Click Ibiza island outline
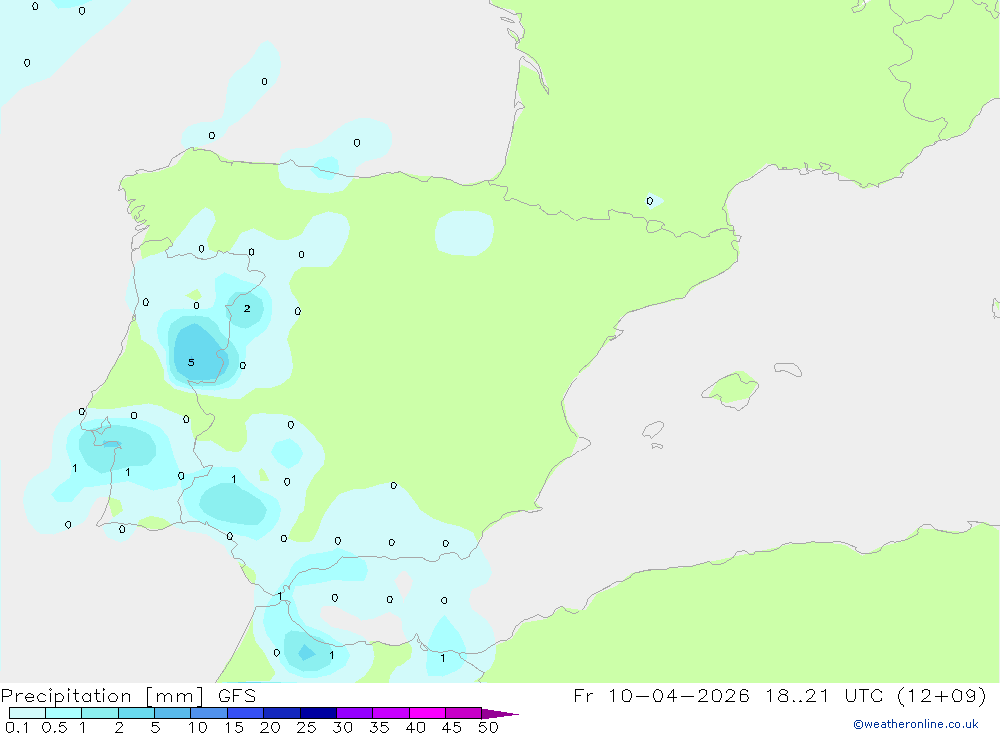The width and height of the screenshot is (1000, 733). (x=653, y=431)
